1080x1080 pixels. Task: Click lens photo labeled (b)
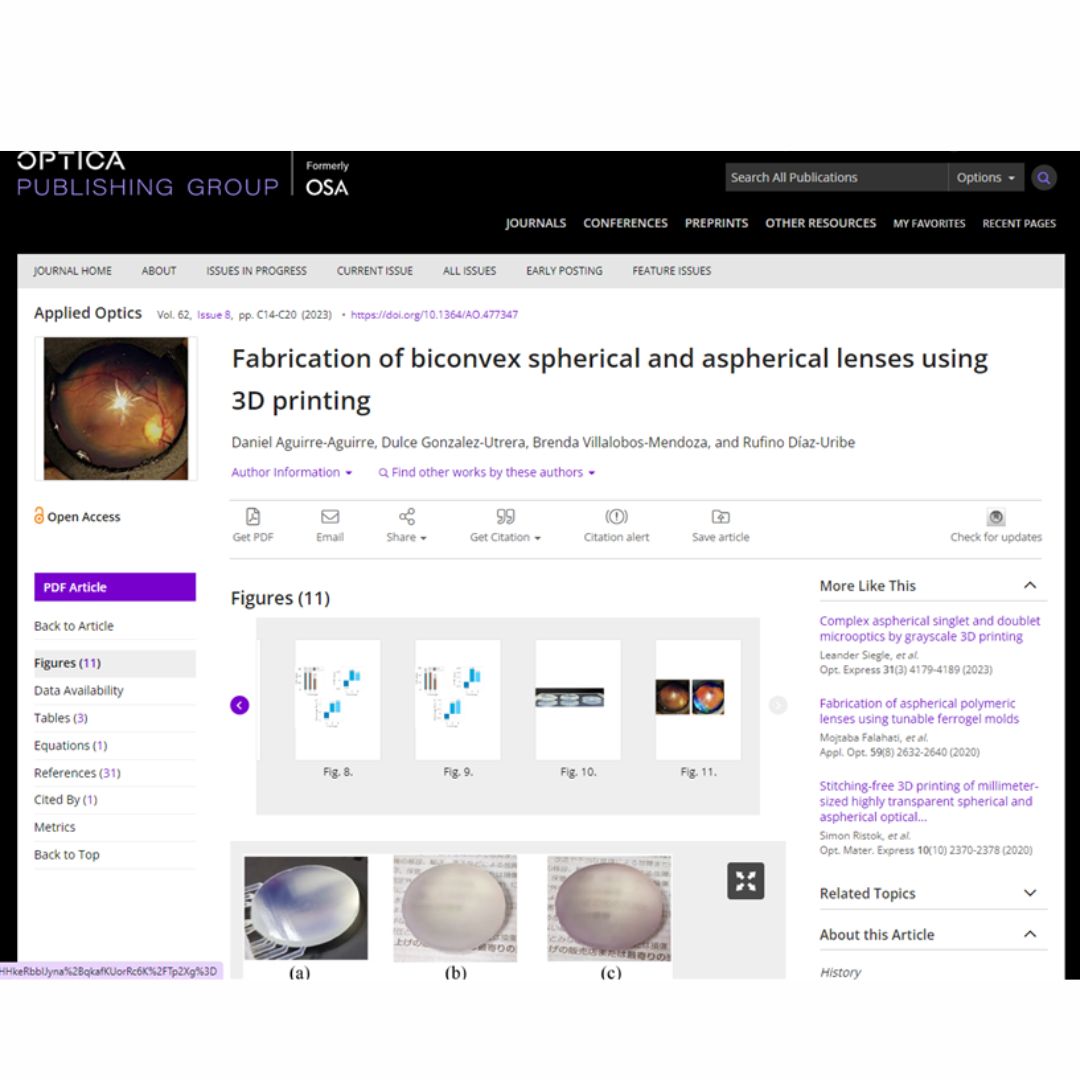point(455,908)
